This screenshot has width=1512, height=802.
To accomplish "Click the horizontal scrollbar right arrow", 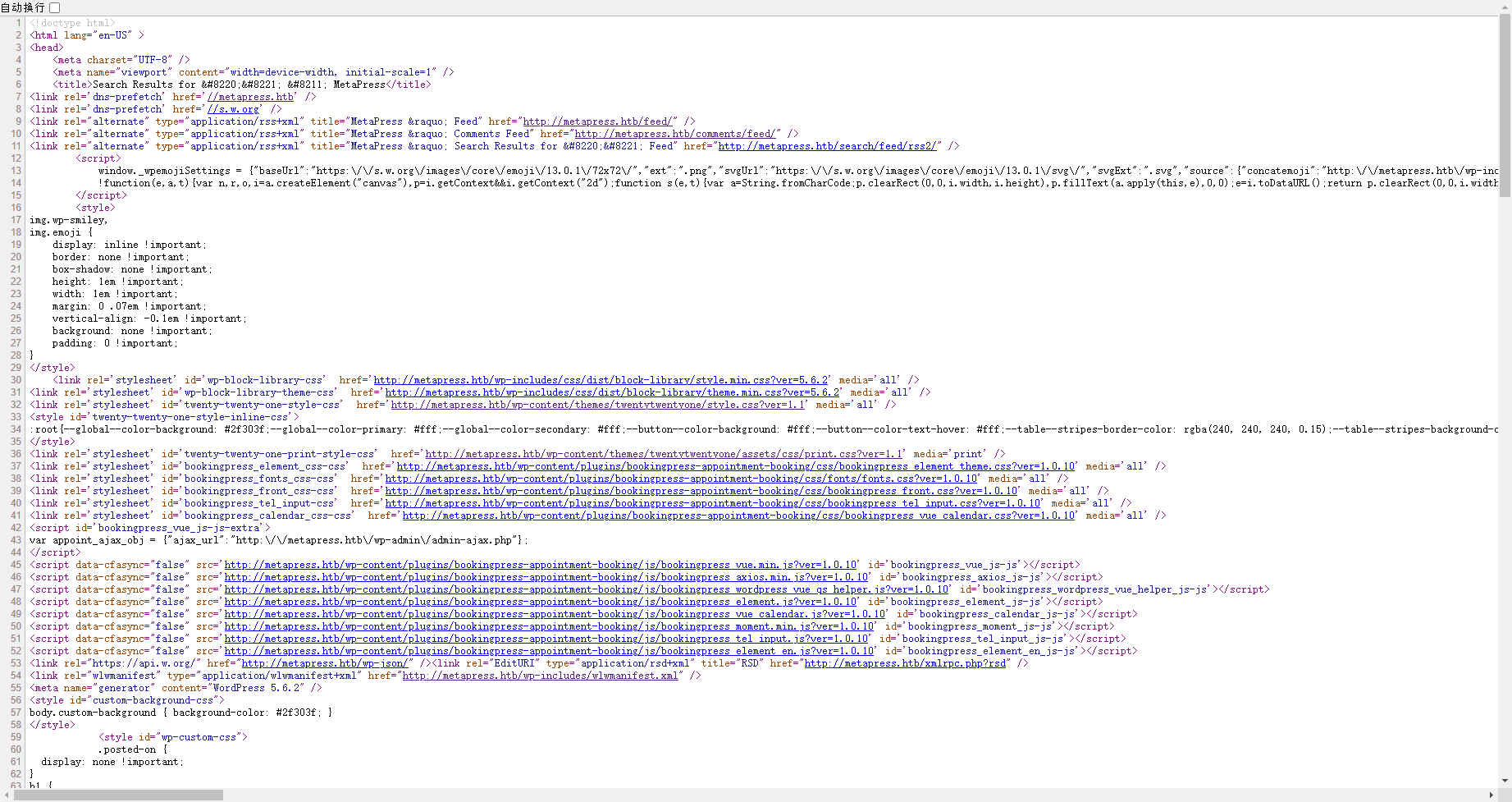I will point(1491,795).
